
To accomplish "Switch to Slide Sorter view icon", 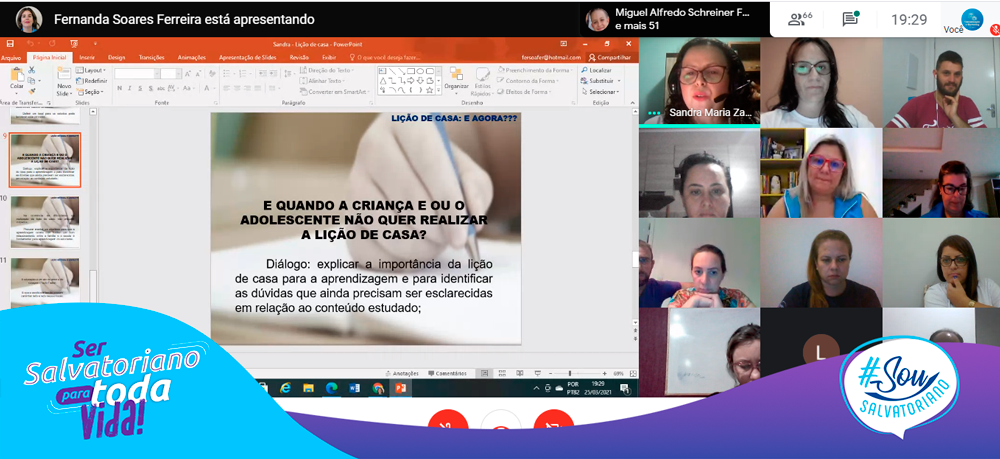I will click(502, 373).
